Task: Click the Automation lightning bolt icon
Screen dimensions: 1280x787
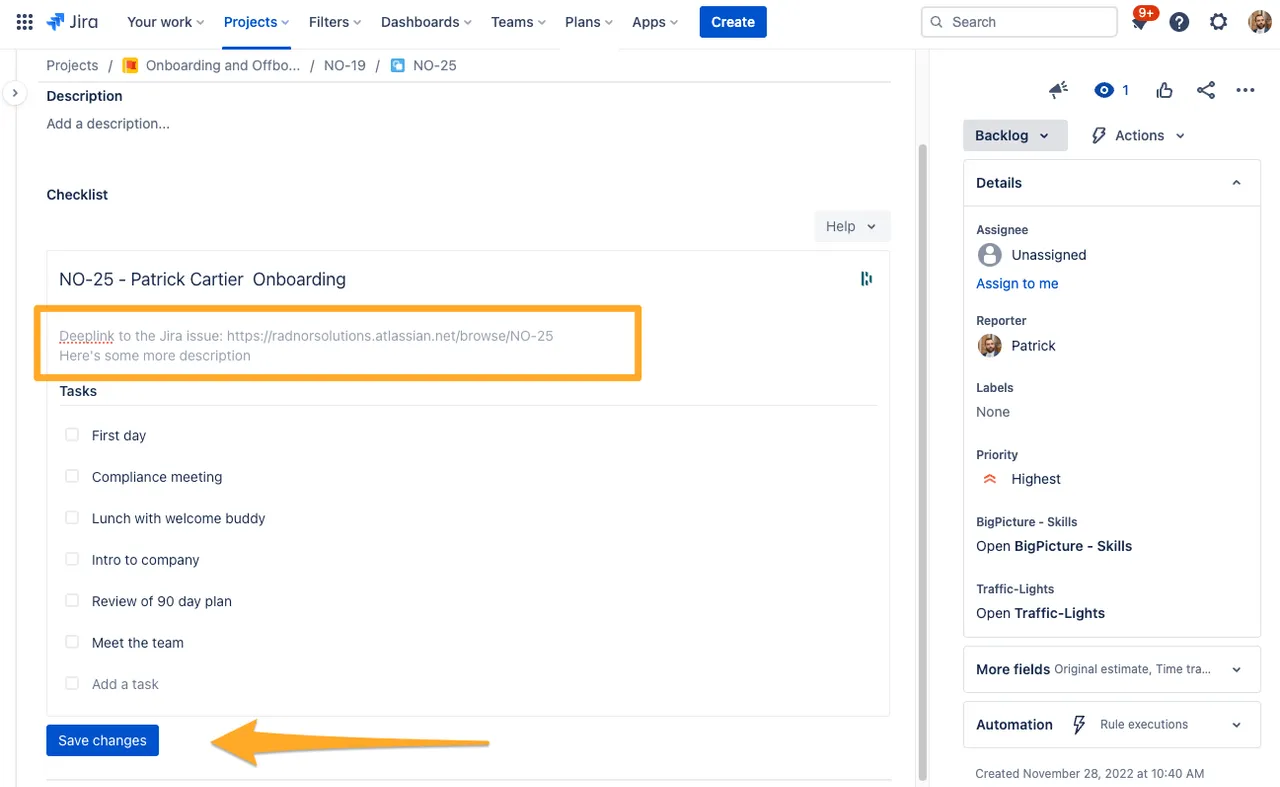Action: (1079, 725)
